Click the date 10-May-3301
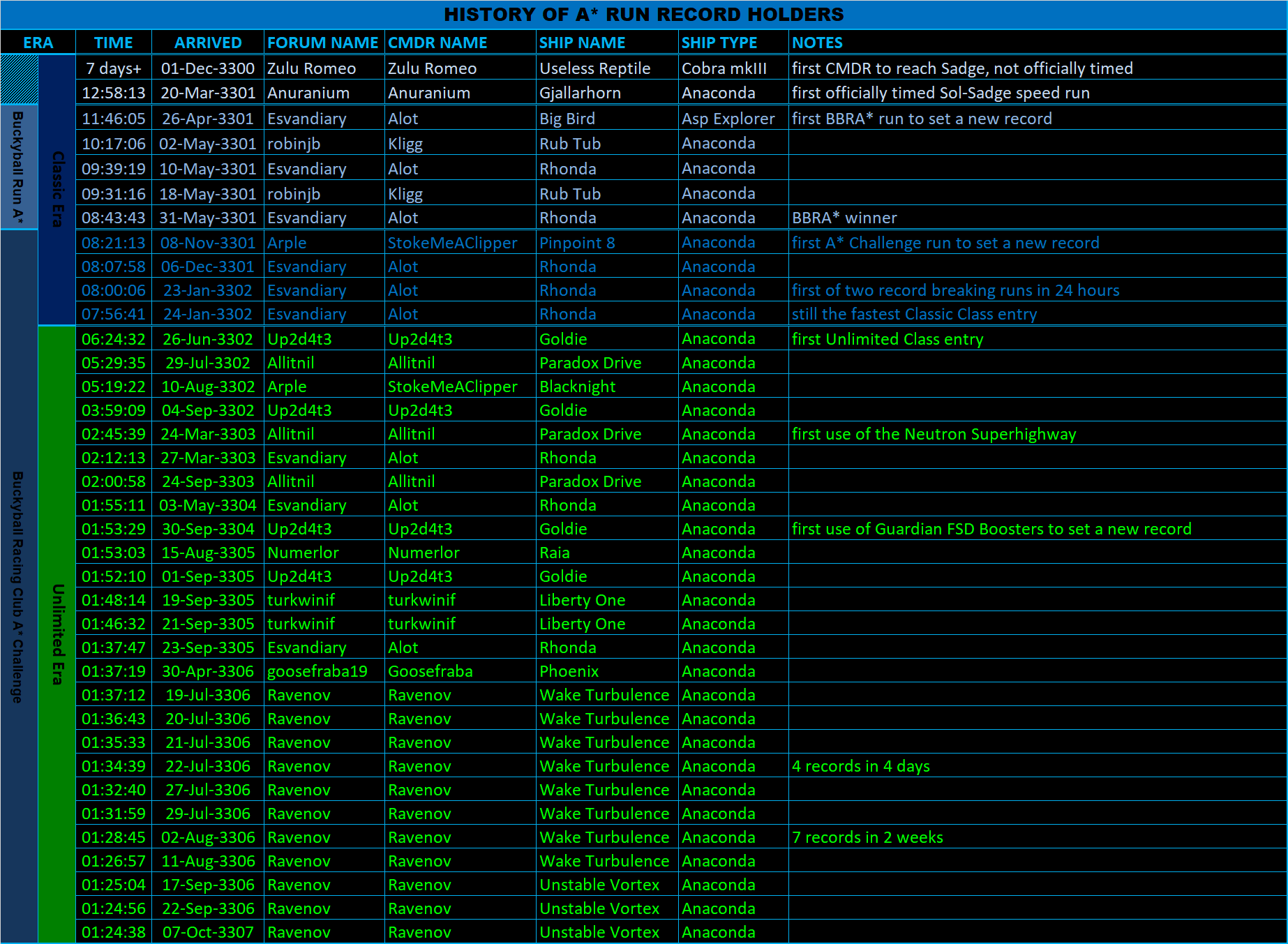 208,169
